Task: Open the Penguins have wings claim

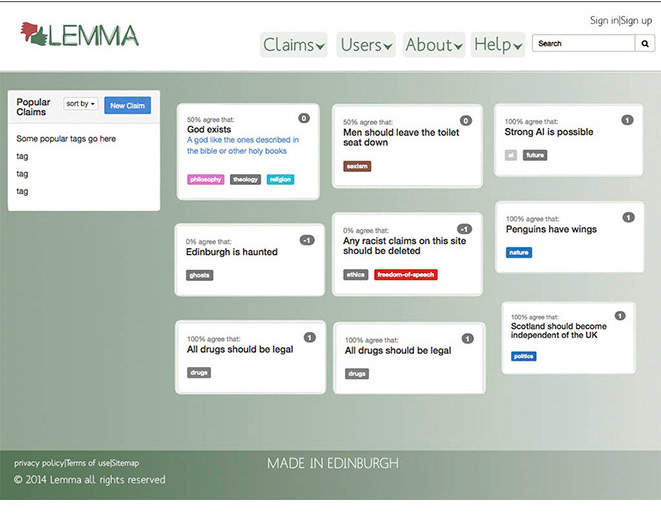Action: pyautogui.click(x=551, y=229)
